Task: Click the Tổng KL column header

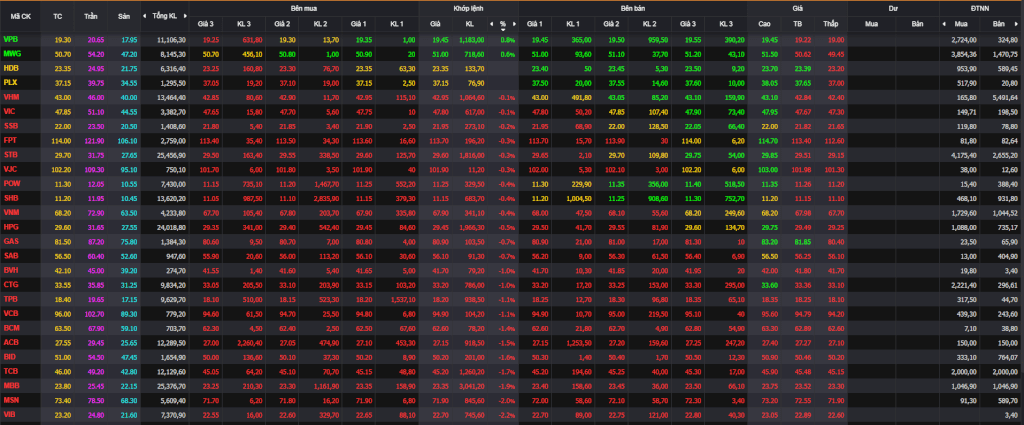Action: pos(165,16)
